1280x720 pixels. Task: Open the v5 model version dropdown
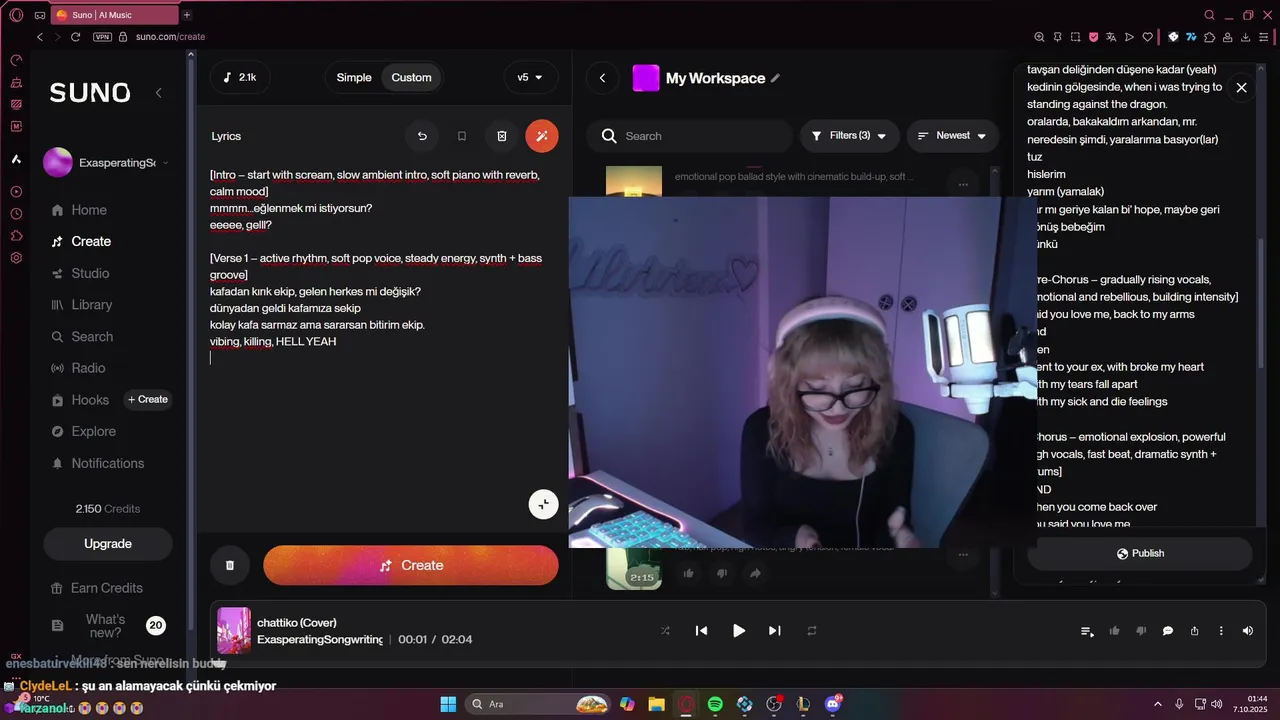pyautogui.click(x=530, y=78)
